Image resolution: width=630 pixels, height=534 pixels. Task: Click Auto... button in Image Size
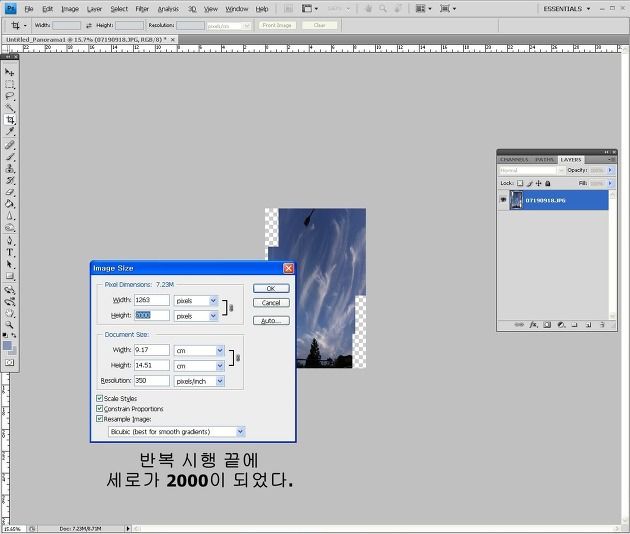[x=271, y=320]
